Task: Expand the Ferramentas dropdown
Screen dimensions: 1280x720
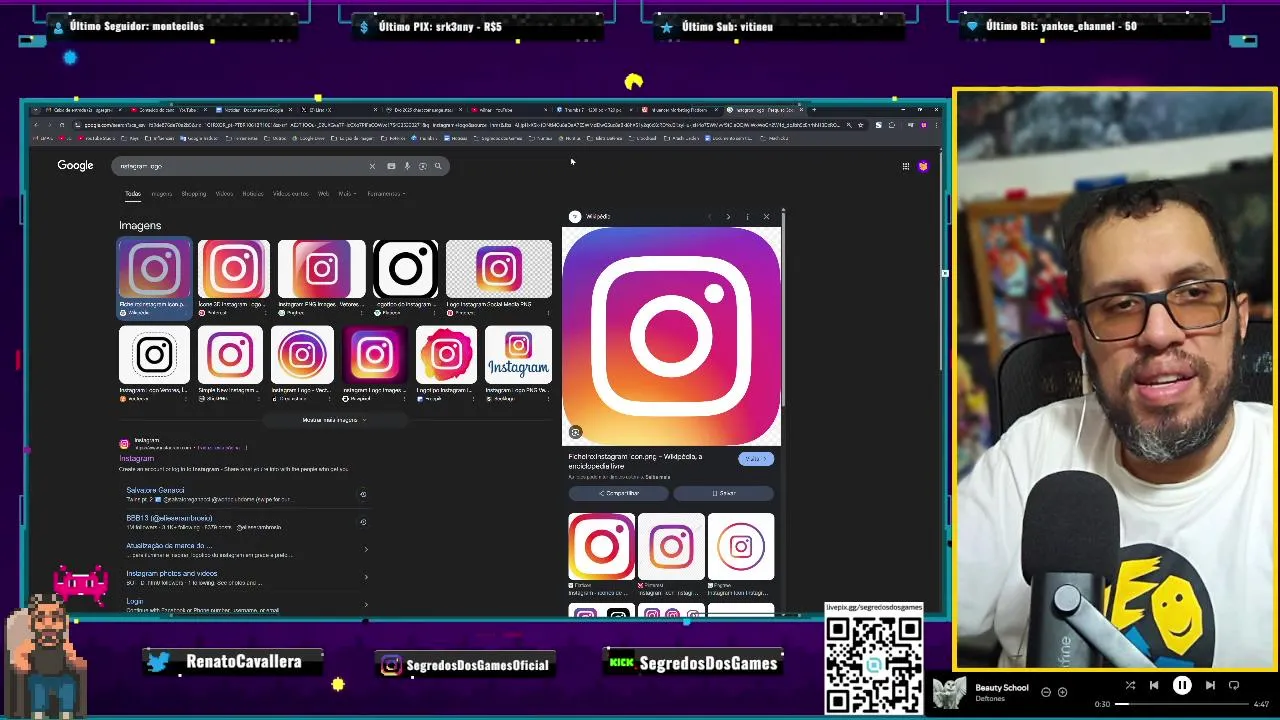Action: (385, 194)
